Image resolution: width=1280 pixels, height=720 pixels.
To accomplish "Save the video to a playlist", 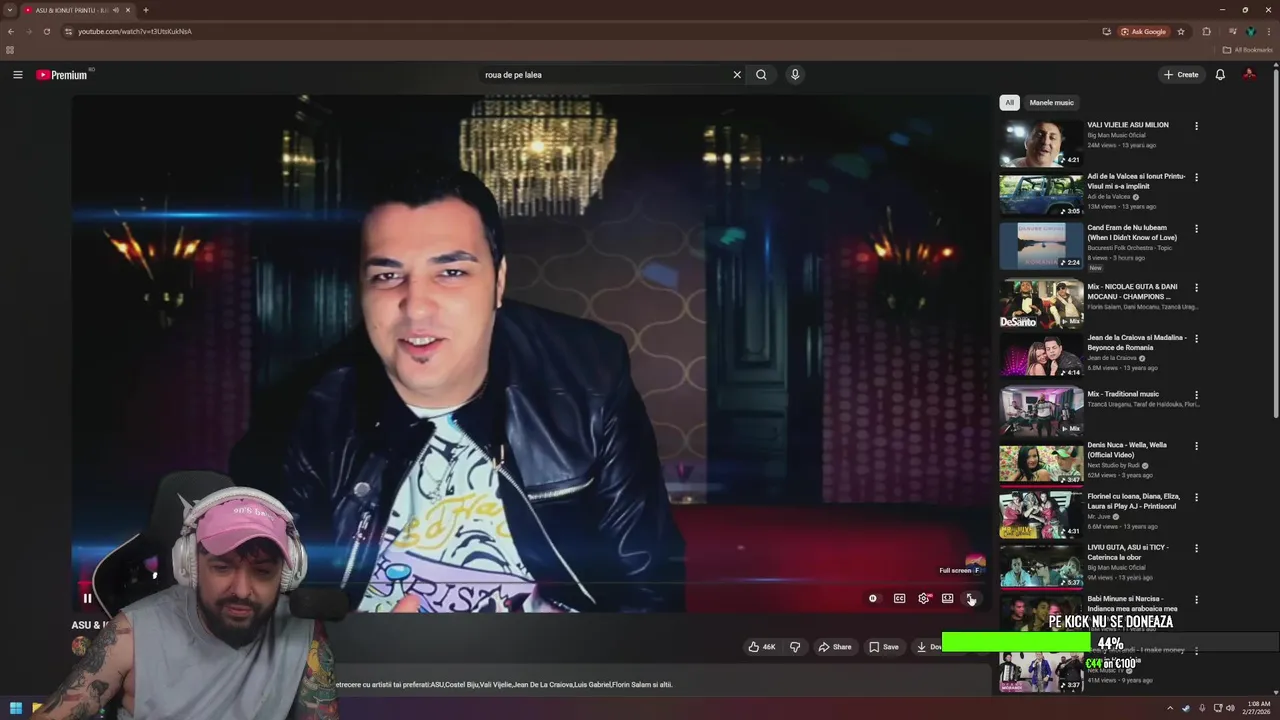I will pyautogui.click(x=883, y=647).
